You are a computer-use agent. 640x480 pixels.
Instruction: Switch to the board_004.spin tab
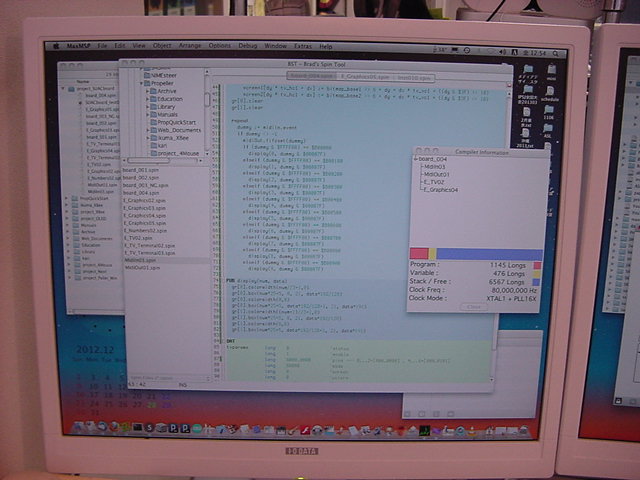click(312, 76)
